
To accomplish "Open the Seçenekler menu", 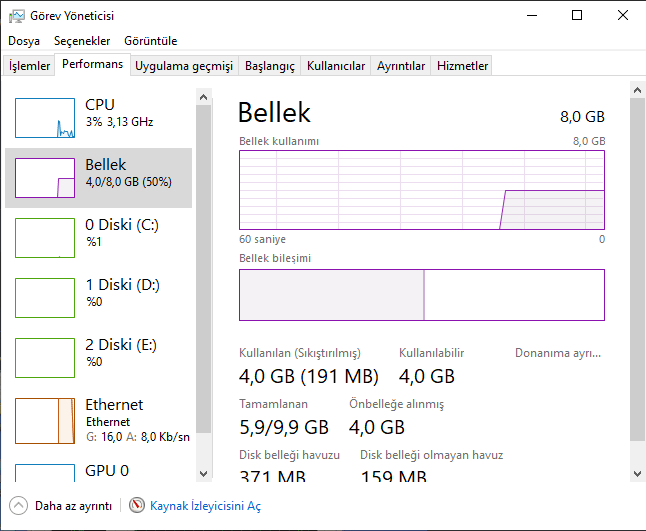I will pos(82,41).
